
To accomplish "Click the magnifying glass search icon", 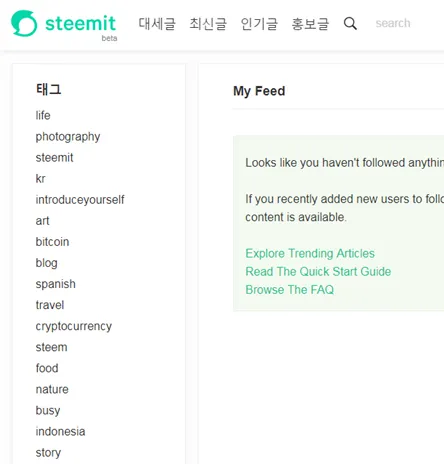I will pyautogui.click(x=350, y=23).
